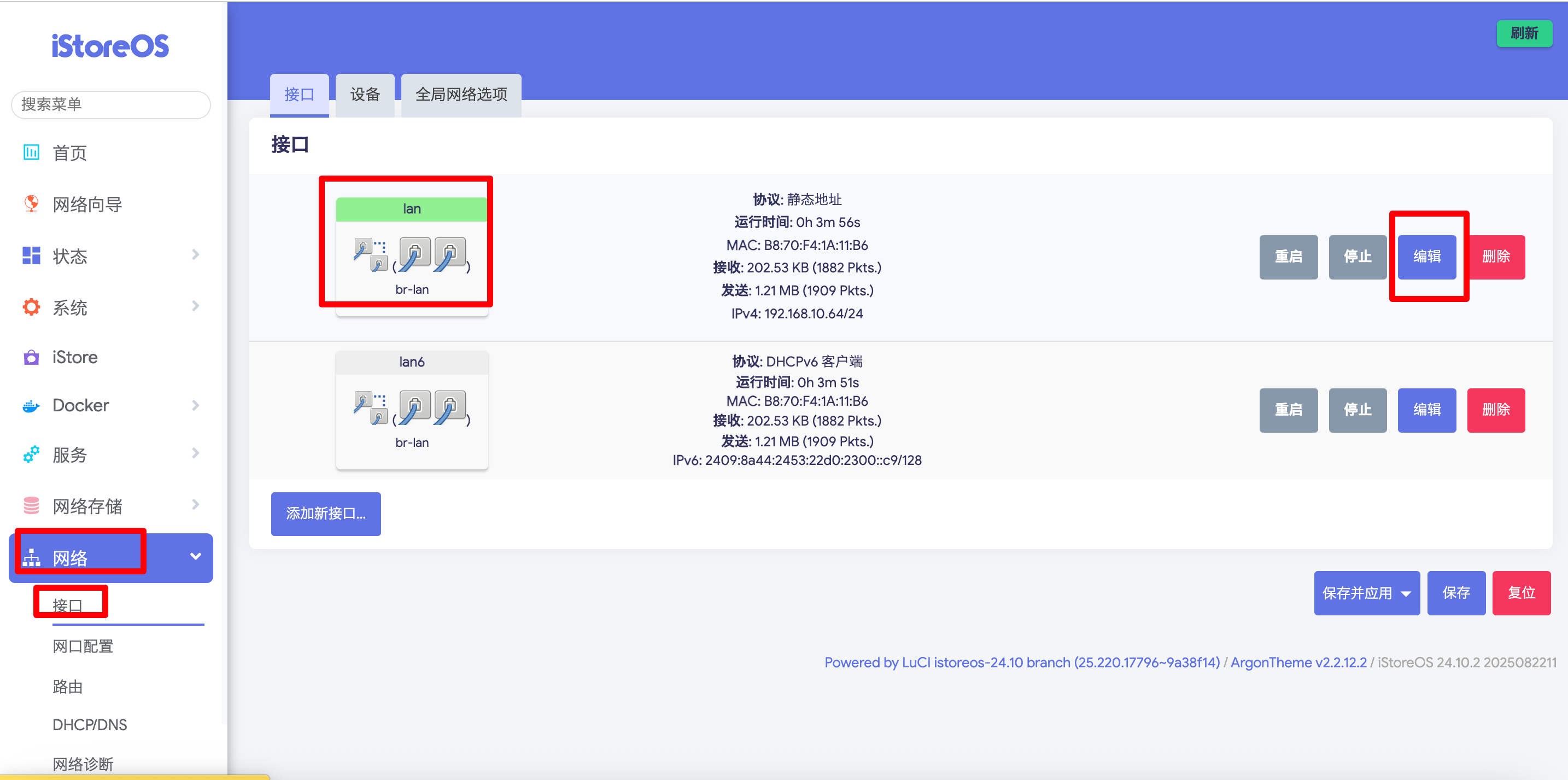Open the ArgonTheme v2.2.12.2 footer link

(x=1298, y=662)
